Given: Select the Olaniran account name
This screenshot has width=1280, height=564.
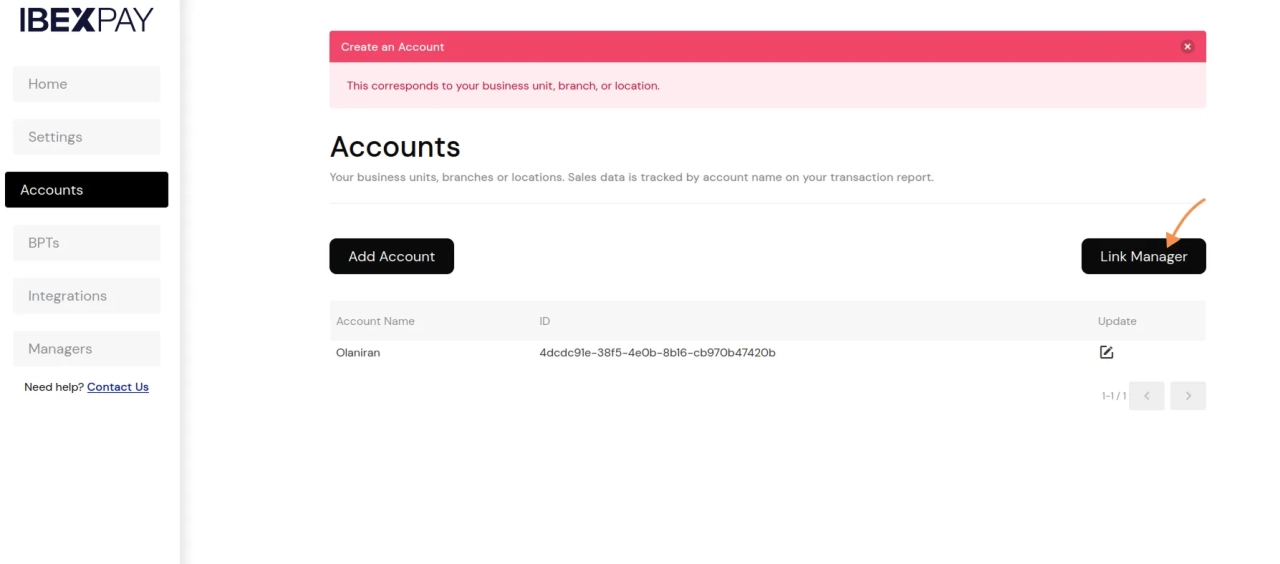Looking at the screenshot, I should click(x=358, y=353).
